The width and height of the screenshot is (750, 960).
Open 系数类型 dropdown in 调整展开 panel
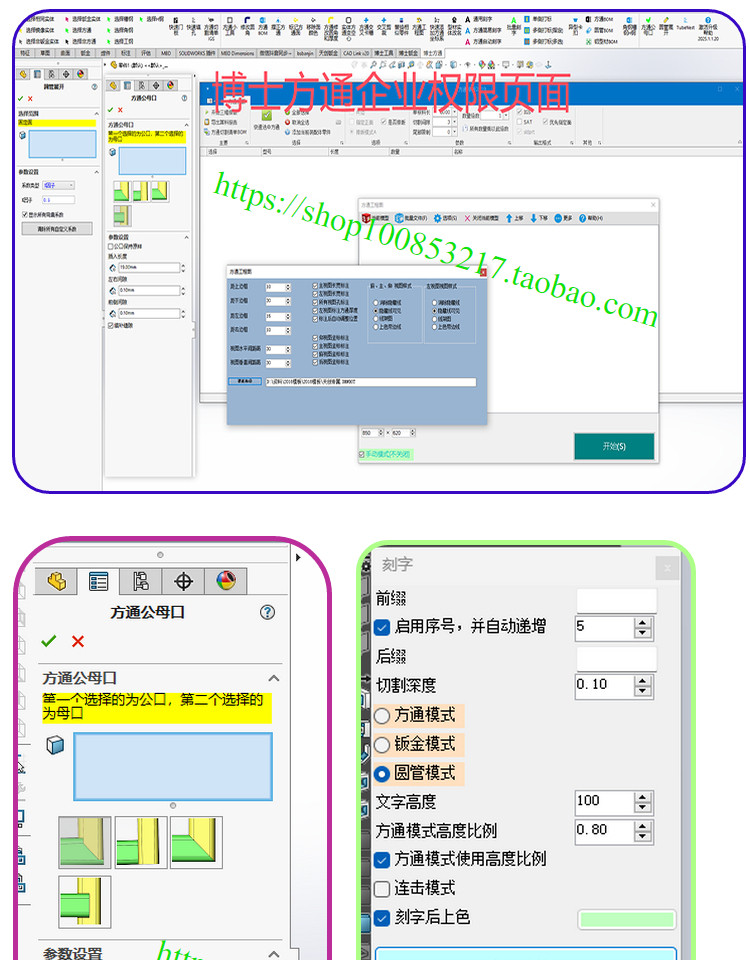[x=59, y=185]
